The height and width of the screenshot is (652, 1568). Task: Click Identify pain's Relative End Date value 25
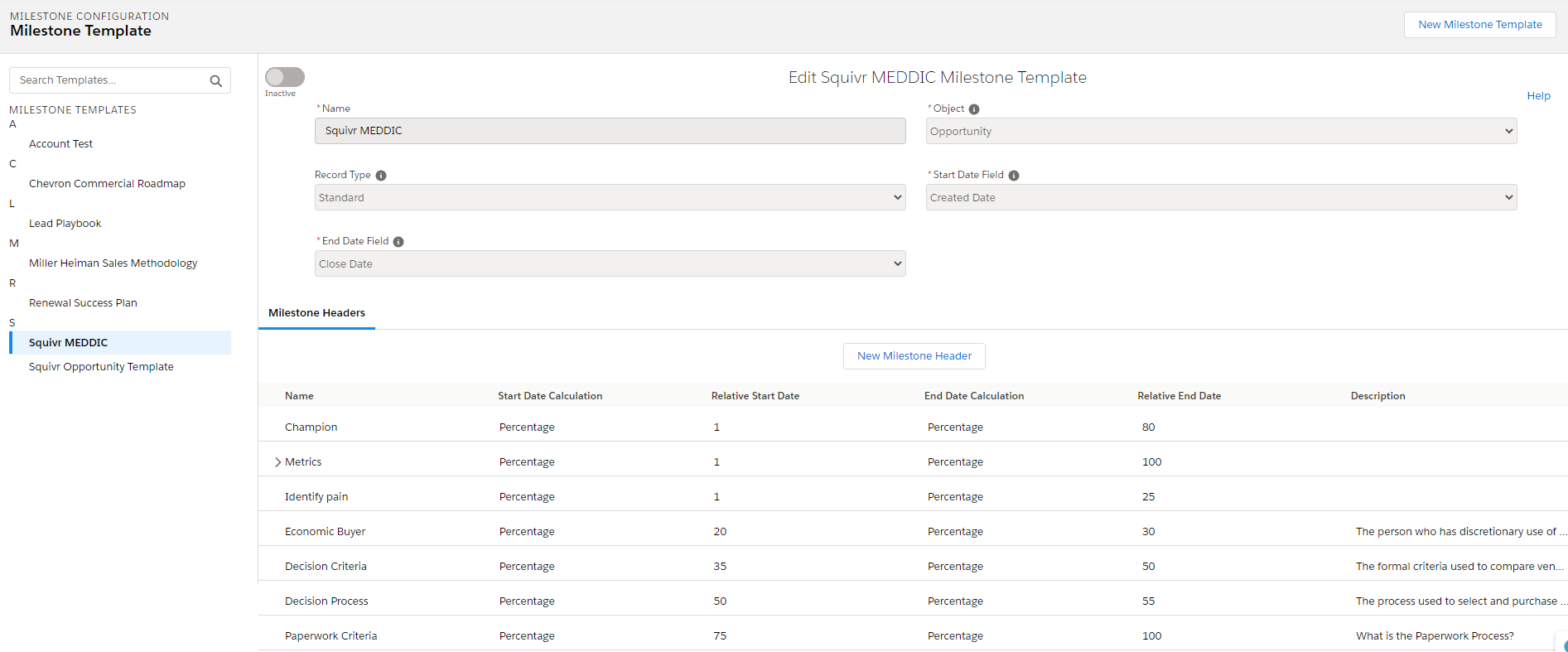[1148, 497]
